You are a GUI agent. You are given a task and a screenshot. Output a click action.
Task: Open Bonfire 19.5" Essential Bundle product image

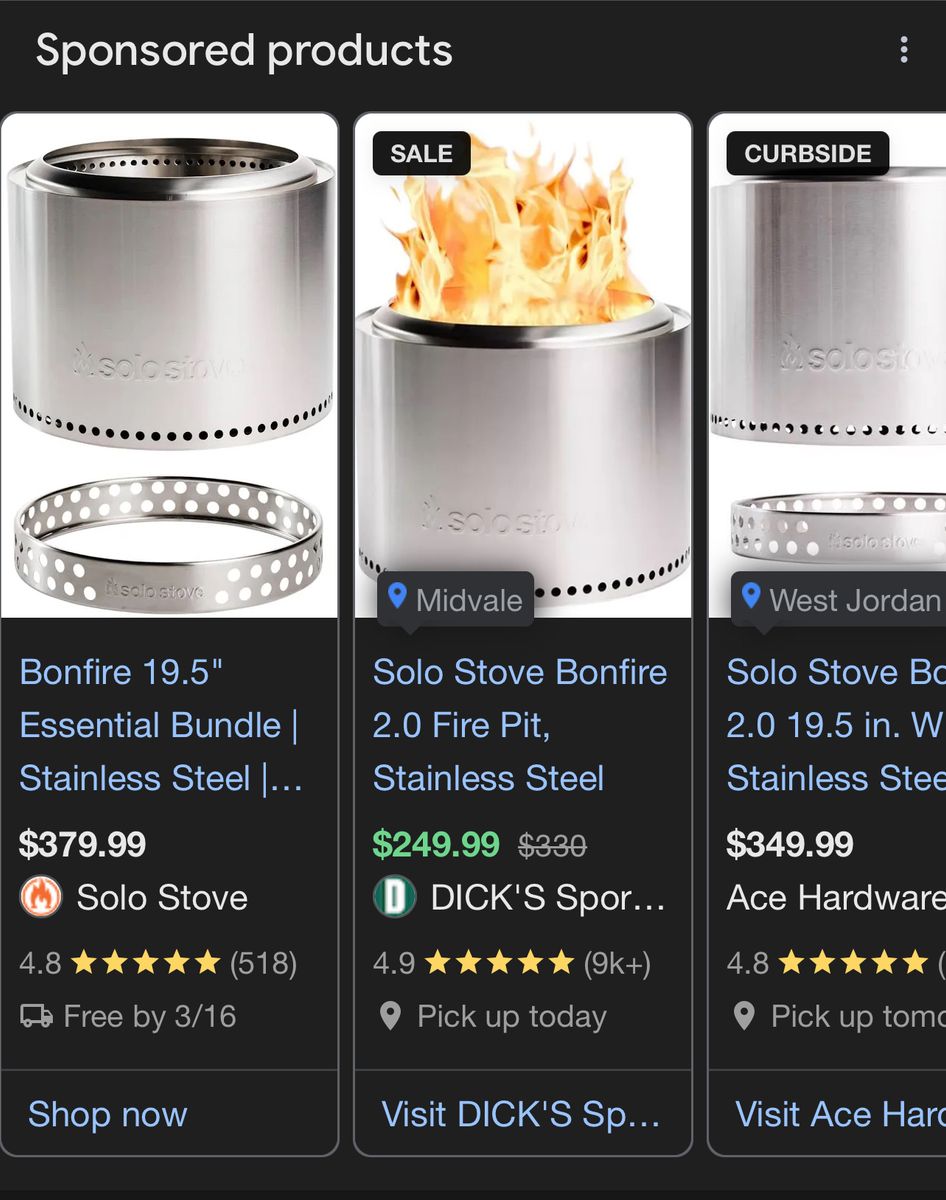click(169, 365)
